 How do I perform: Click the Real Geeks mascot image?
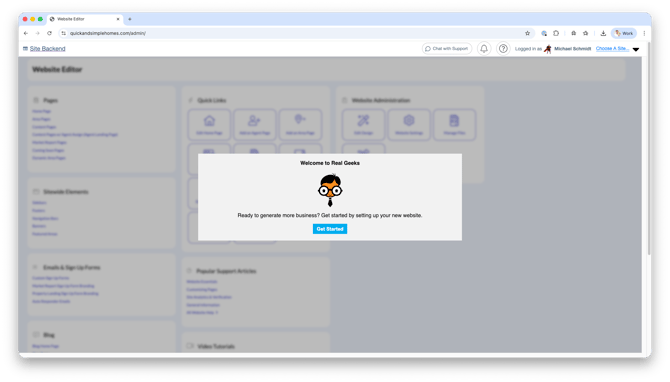[330, 190]
